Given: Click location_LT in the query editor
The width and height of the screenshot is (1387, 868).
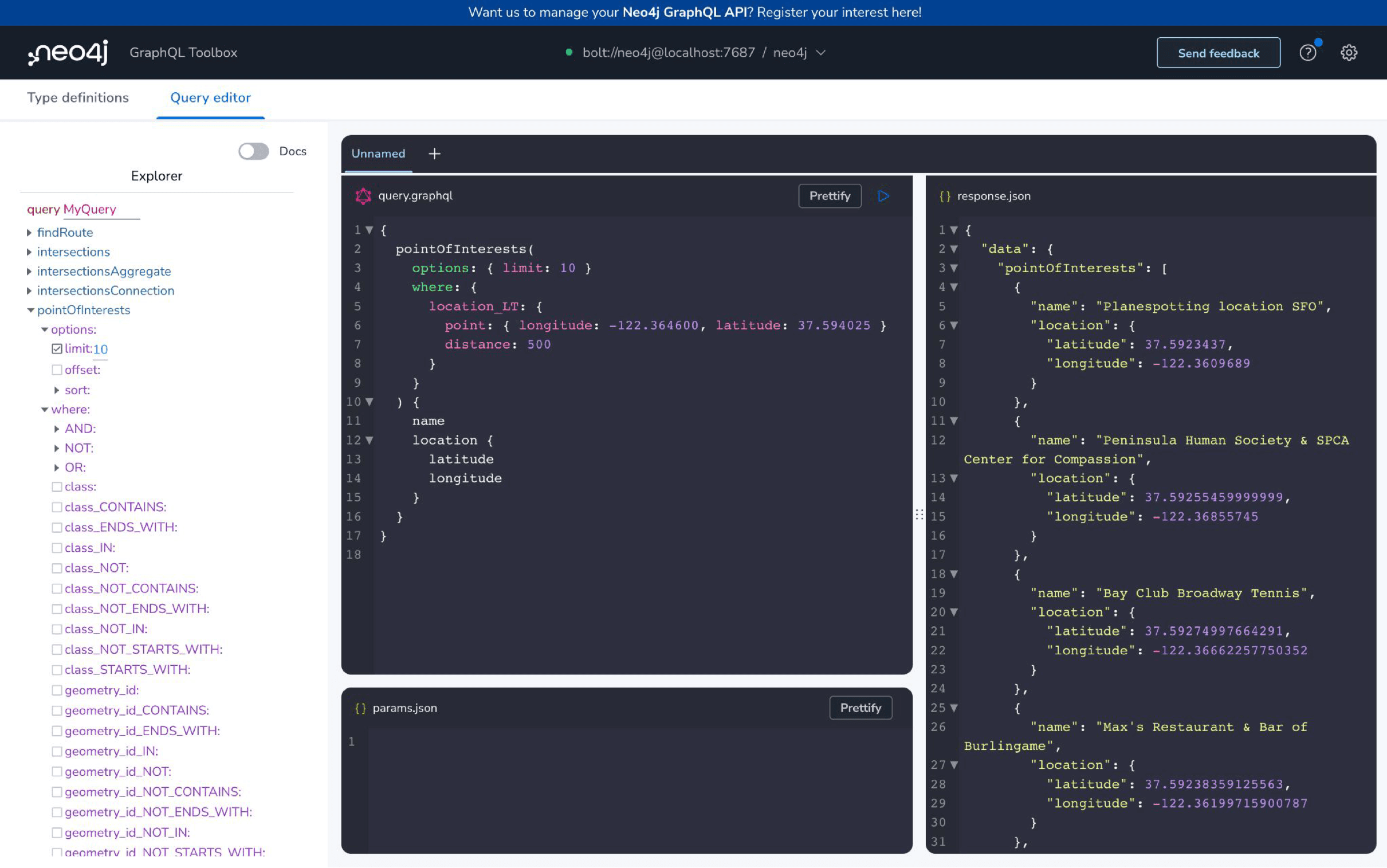Looking at the screenshot, I should [x=473, y=307].
